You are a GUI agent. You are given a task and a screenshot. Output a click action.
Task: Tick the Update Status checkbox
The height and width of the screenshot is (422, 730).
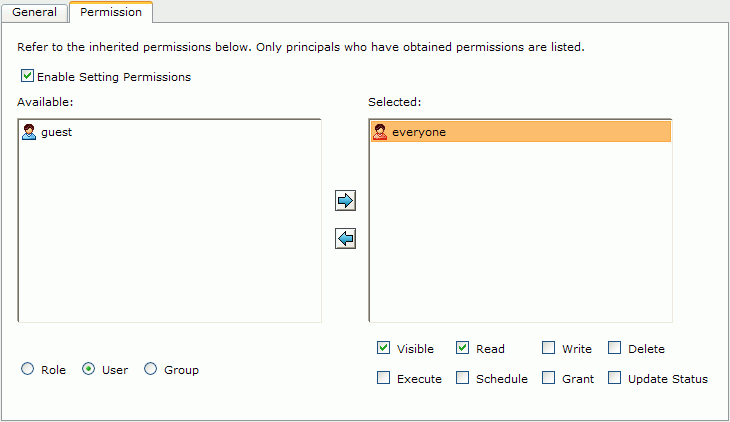tap(615, 377)
